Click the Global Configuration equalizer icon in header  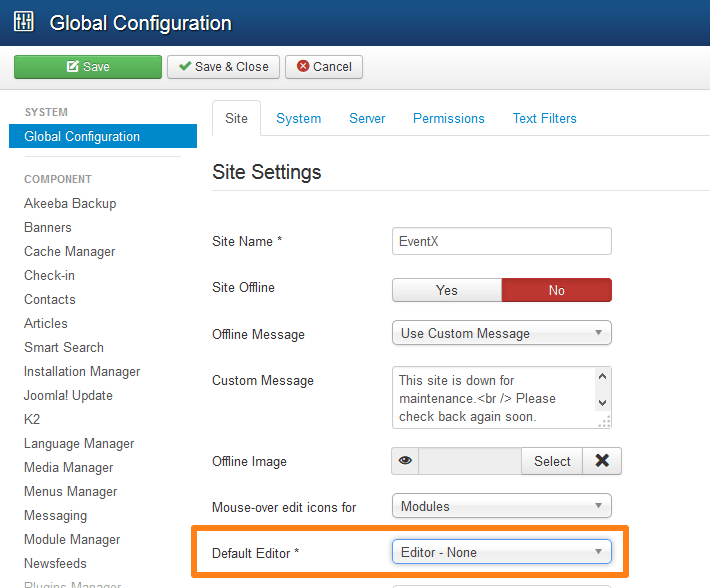[x=24, y=22]
